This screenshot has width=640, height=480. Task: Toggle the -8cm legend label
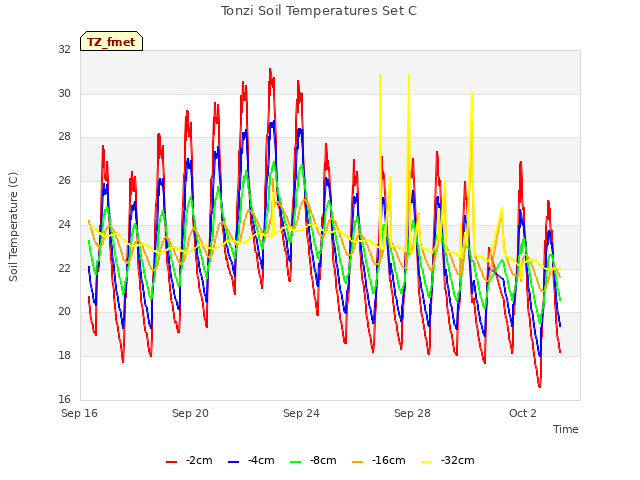click(323, 460)
